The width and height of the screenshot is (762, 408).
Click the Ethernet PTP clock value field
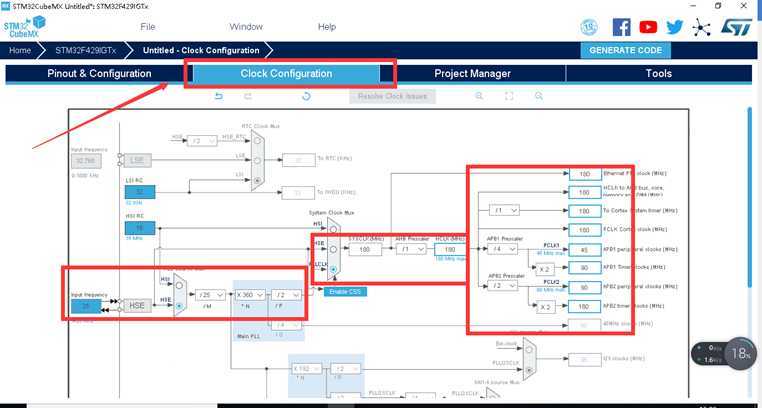(585, 174)
